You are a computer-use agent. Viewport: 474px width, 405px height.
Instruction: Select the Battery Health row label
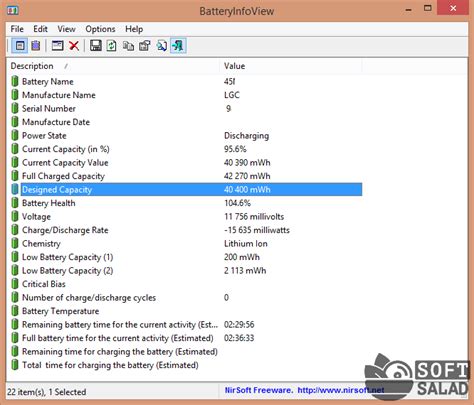[x=49, y=203]
